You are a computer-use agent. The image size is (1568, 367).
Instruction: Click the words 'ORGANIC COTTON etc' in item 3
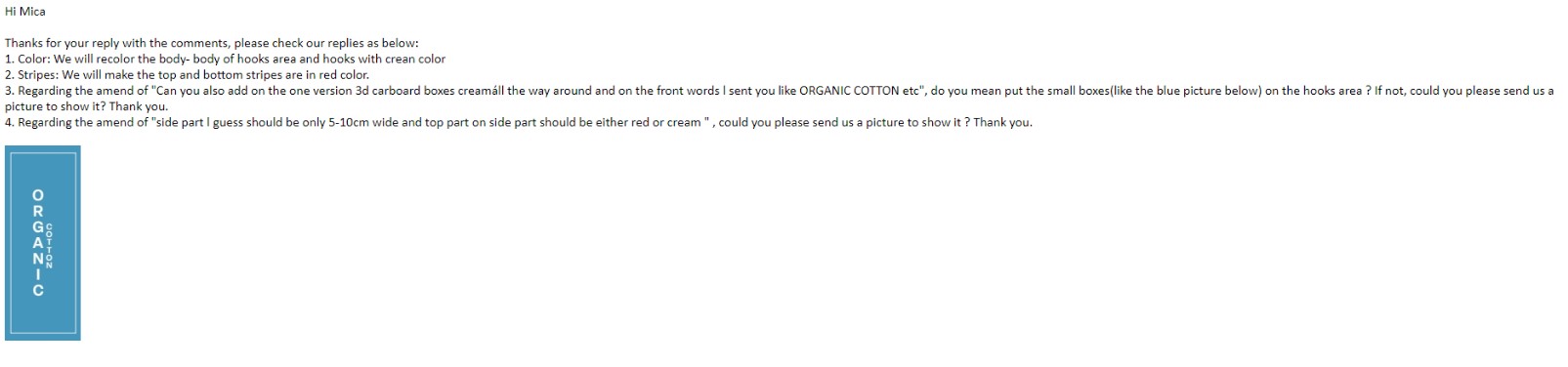(860, 91)
